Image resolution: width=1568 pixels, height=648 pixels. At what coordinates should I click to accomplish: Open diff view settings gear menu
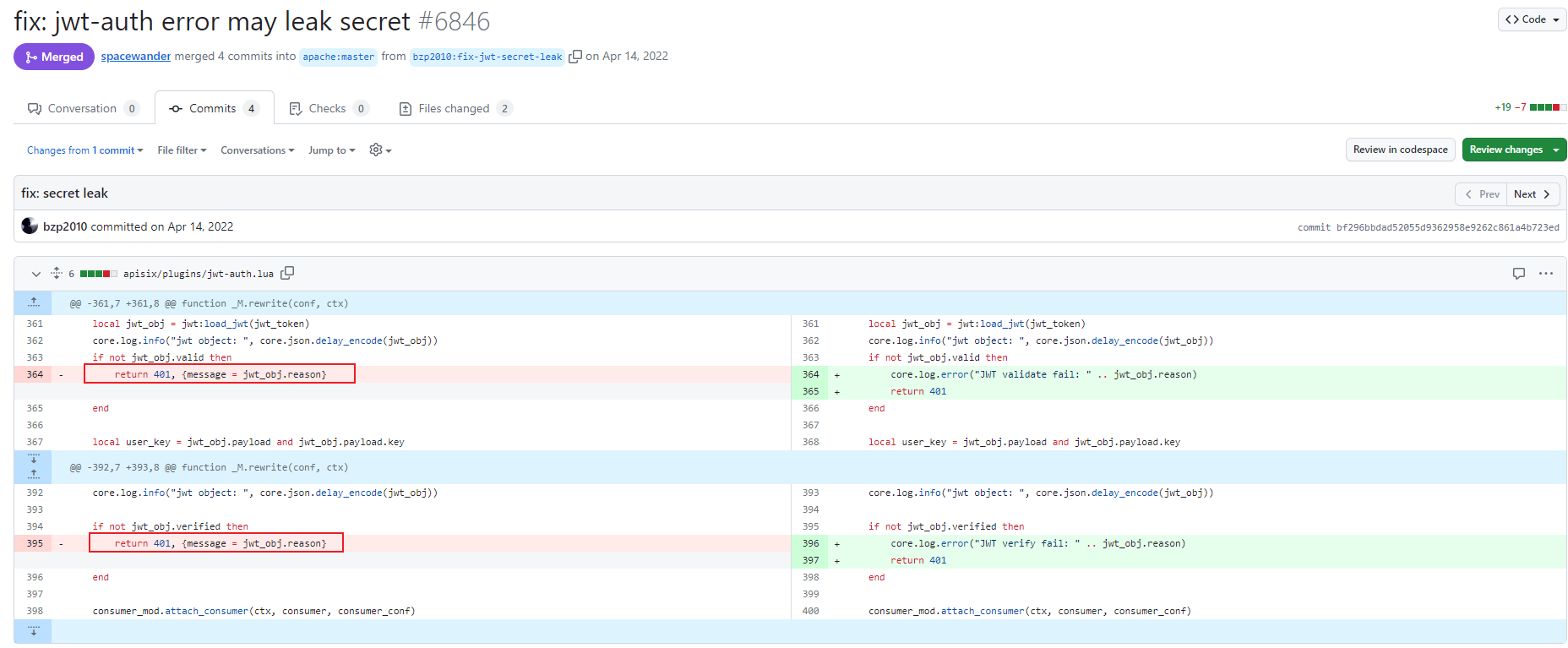[x=380, y=150]
